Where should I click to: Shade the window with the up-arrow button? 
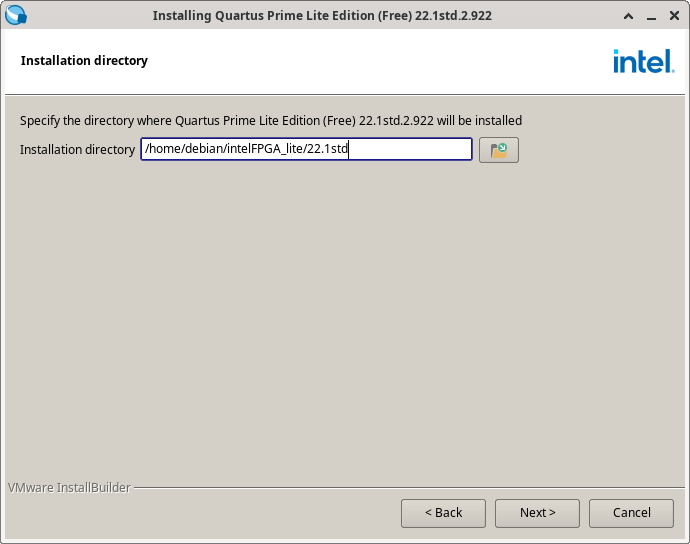(628, 16)
